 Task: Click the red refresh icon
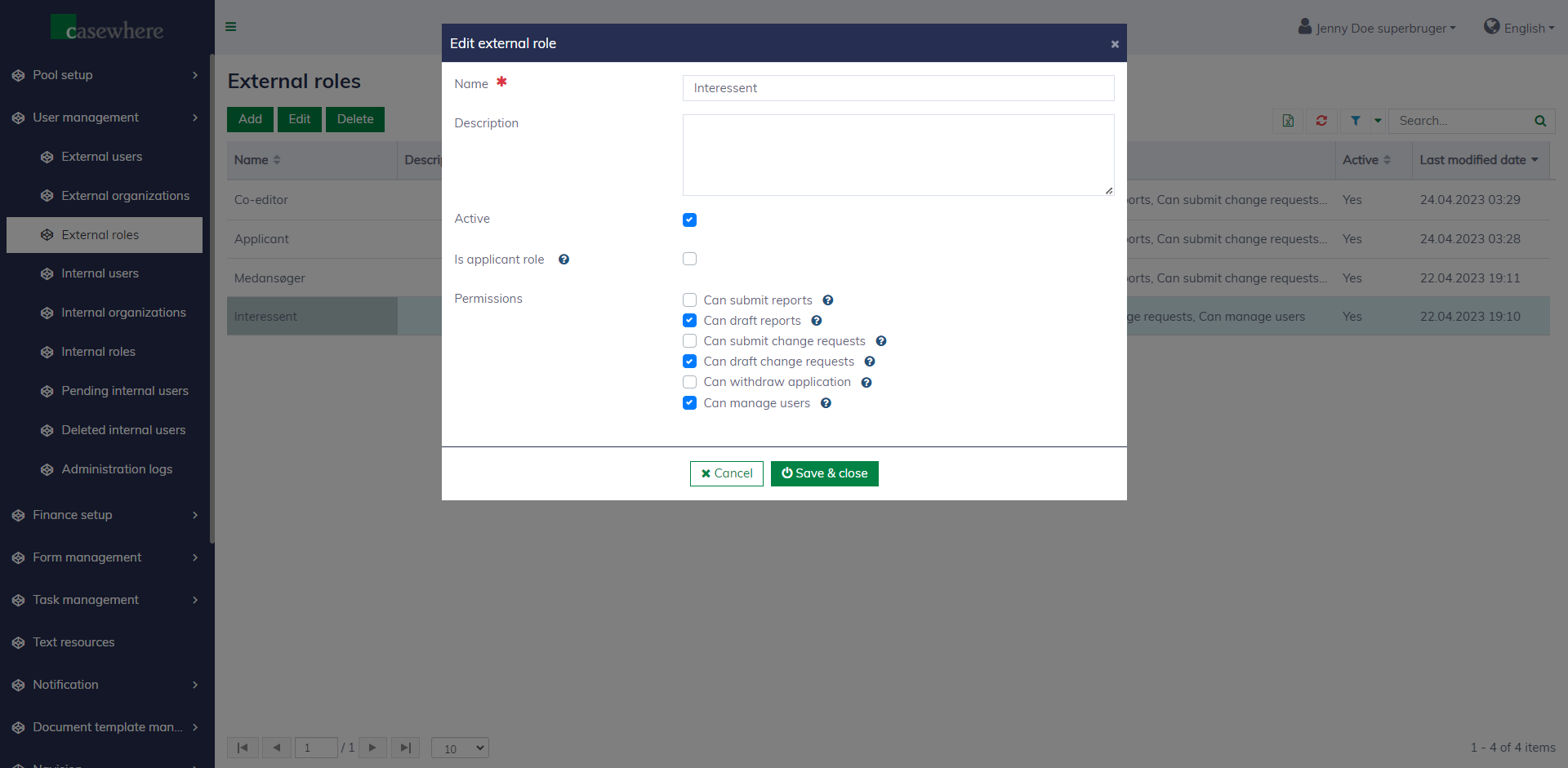(x=1321, y=121)
